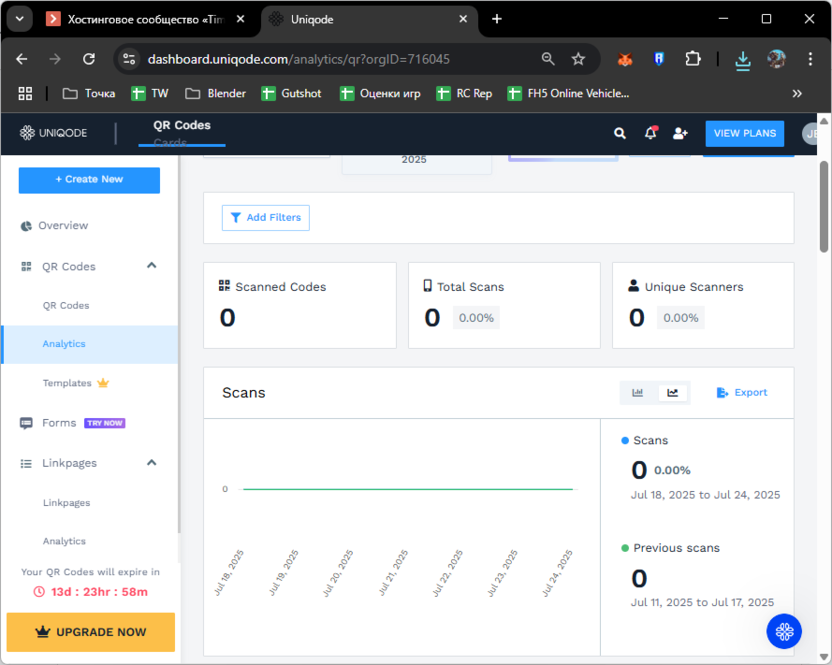This screenshot has width=832, height=665.
Task: Expand the hidden bookmarks overflow chevron
Action: pyautogui.click(x=797, y=93)
